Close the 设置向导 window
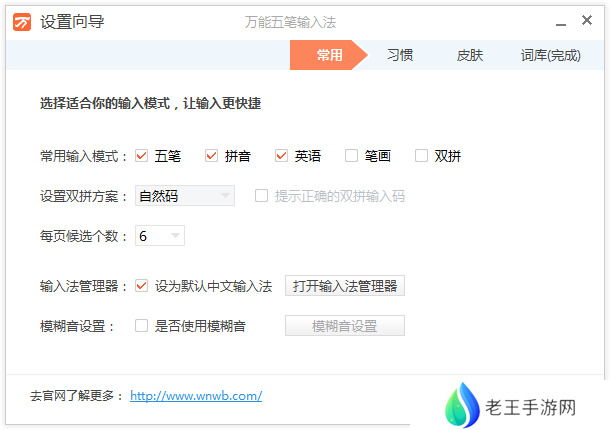The height and width of the screenshot is (430, 610). coord(587,20)
